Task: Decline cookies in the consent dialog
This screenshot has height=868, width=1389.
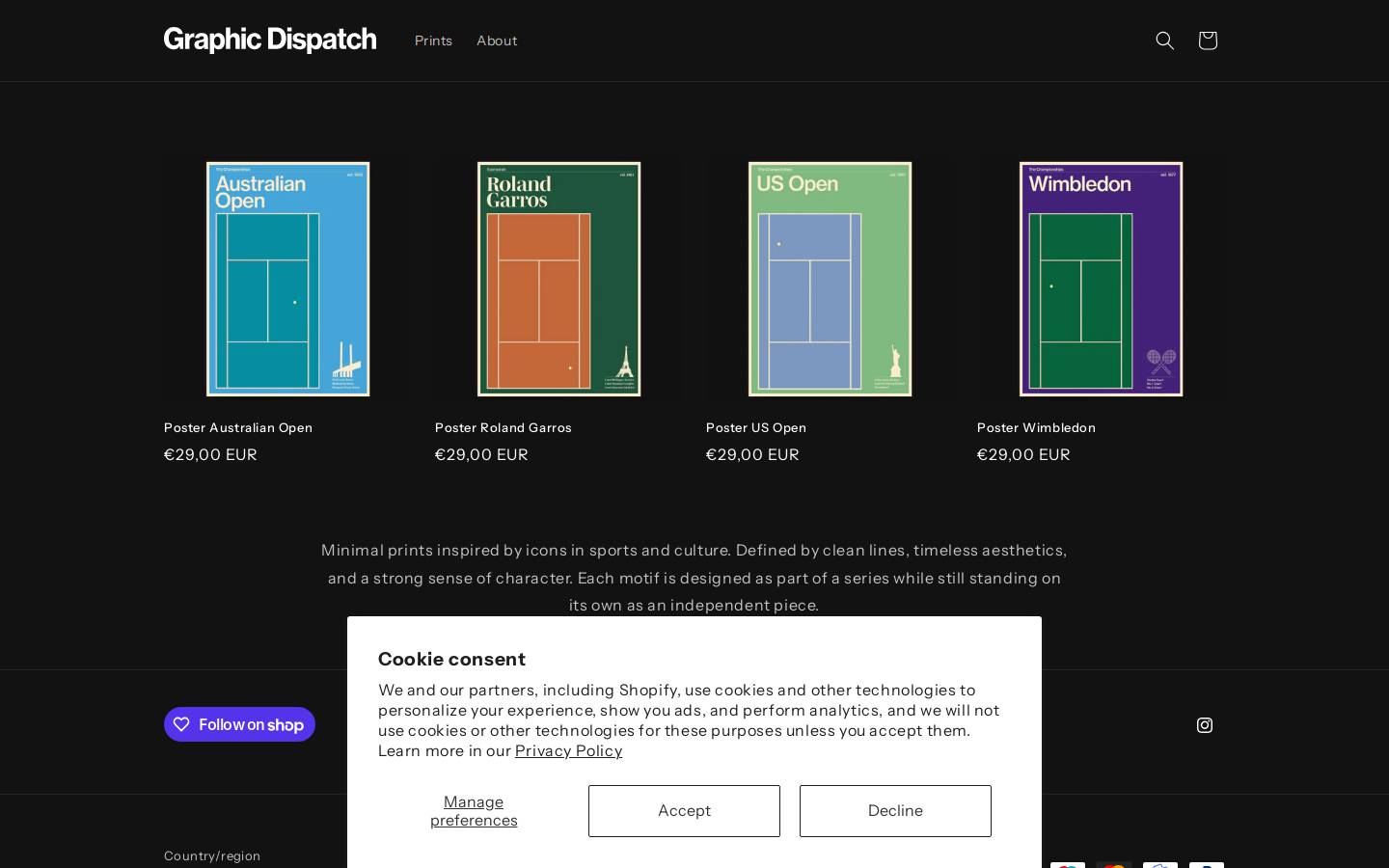Action: tap(895, 811)
